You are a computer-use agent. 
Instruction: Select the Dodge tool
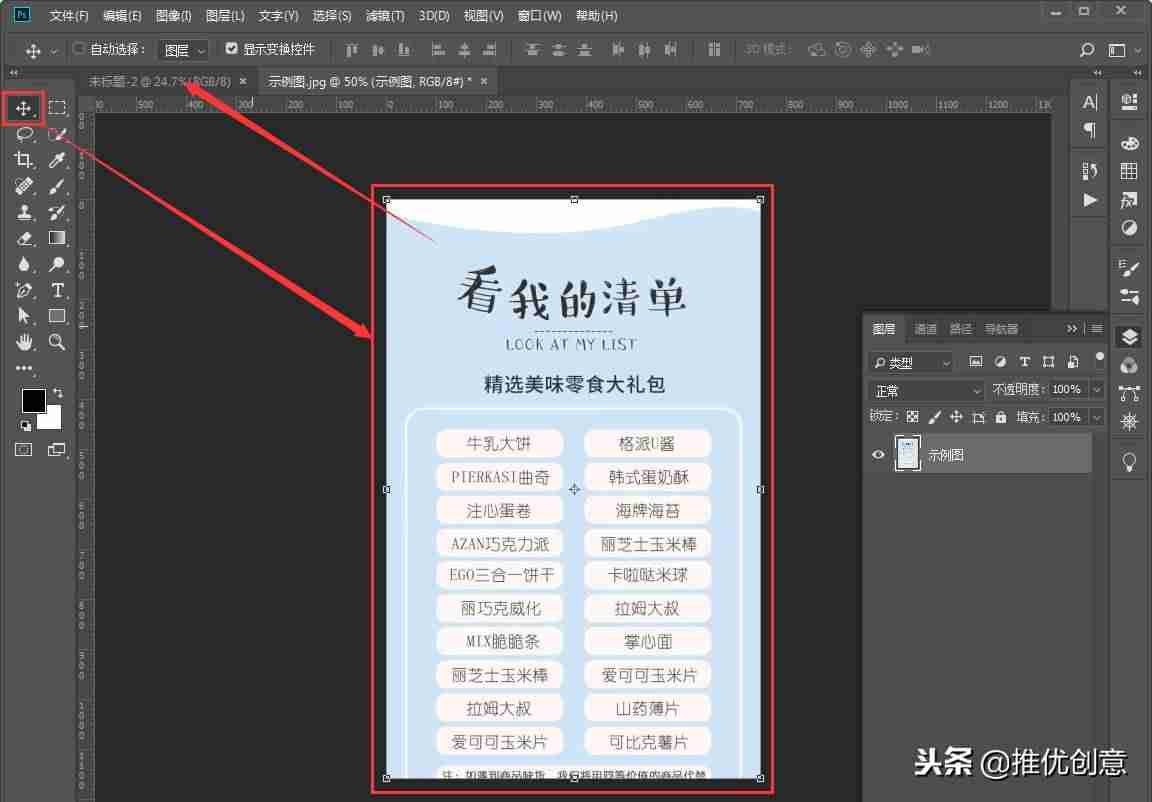[57, 264]
